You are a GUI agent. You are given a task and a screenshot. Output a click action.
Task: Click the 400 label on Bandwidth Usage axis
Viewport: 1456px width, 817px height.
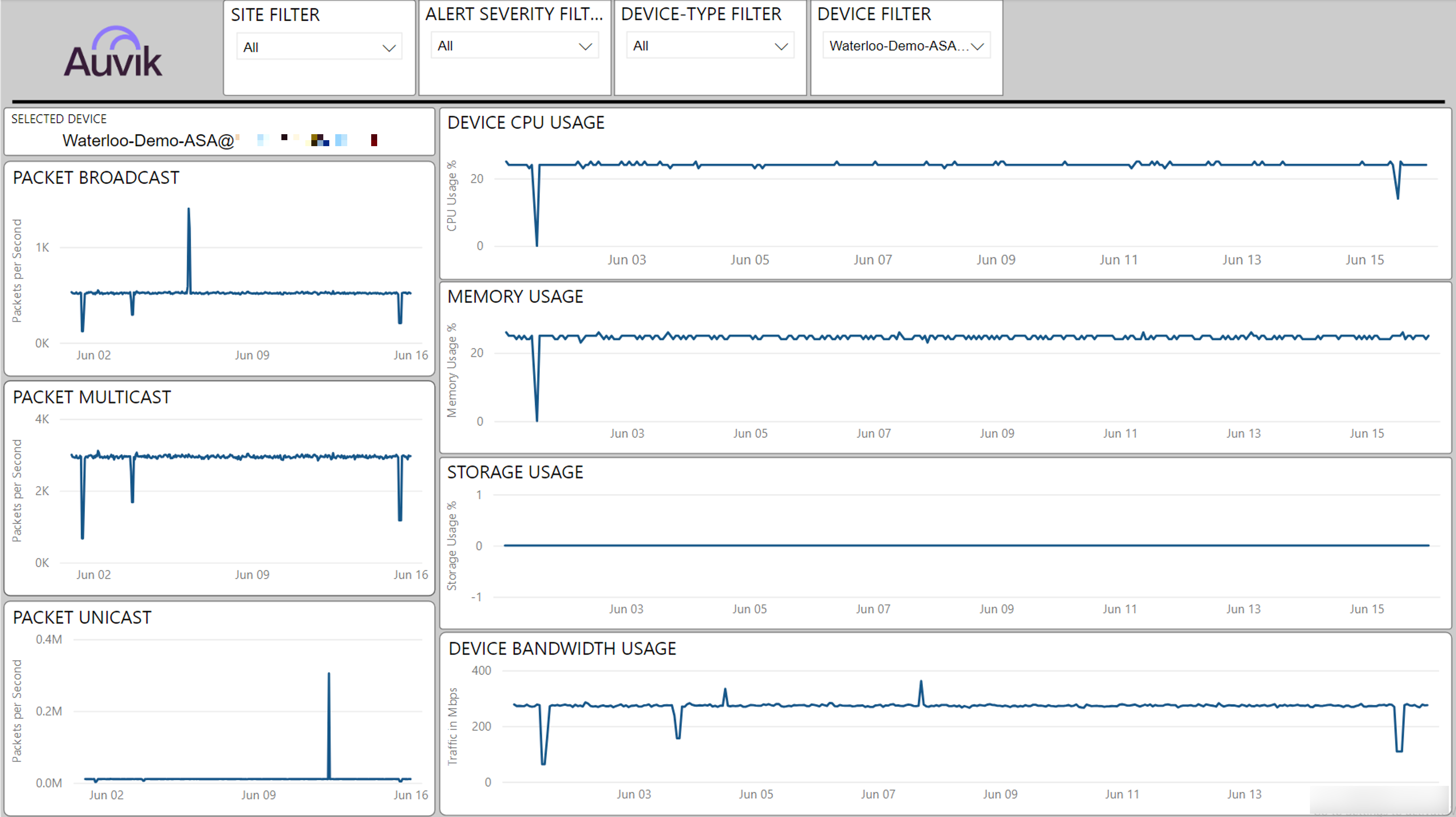point(482,670)
